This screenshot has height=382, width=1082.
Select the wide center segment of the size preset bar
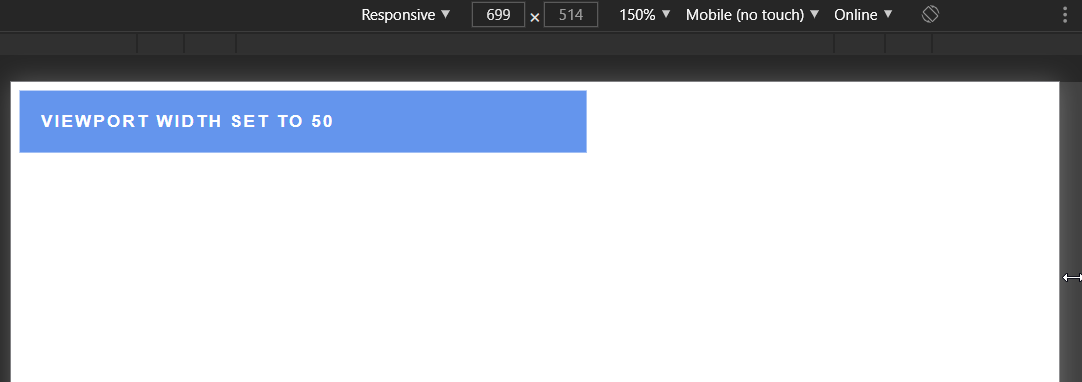(535, 43)
